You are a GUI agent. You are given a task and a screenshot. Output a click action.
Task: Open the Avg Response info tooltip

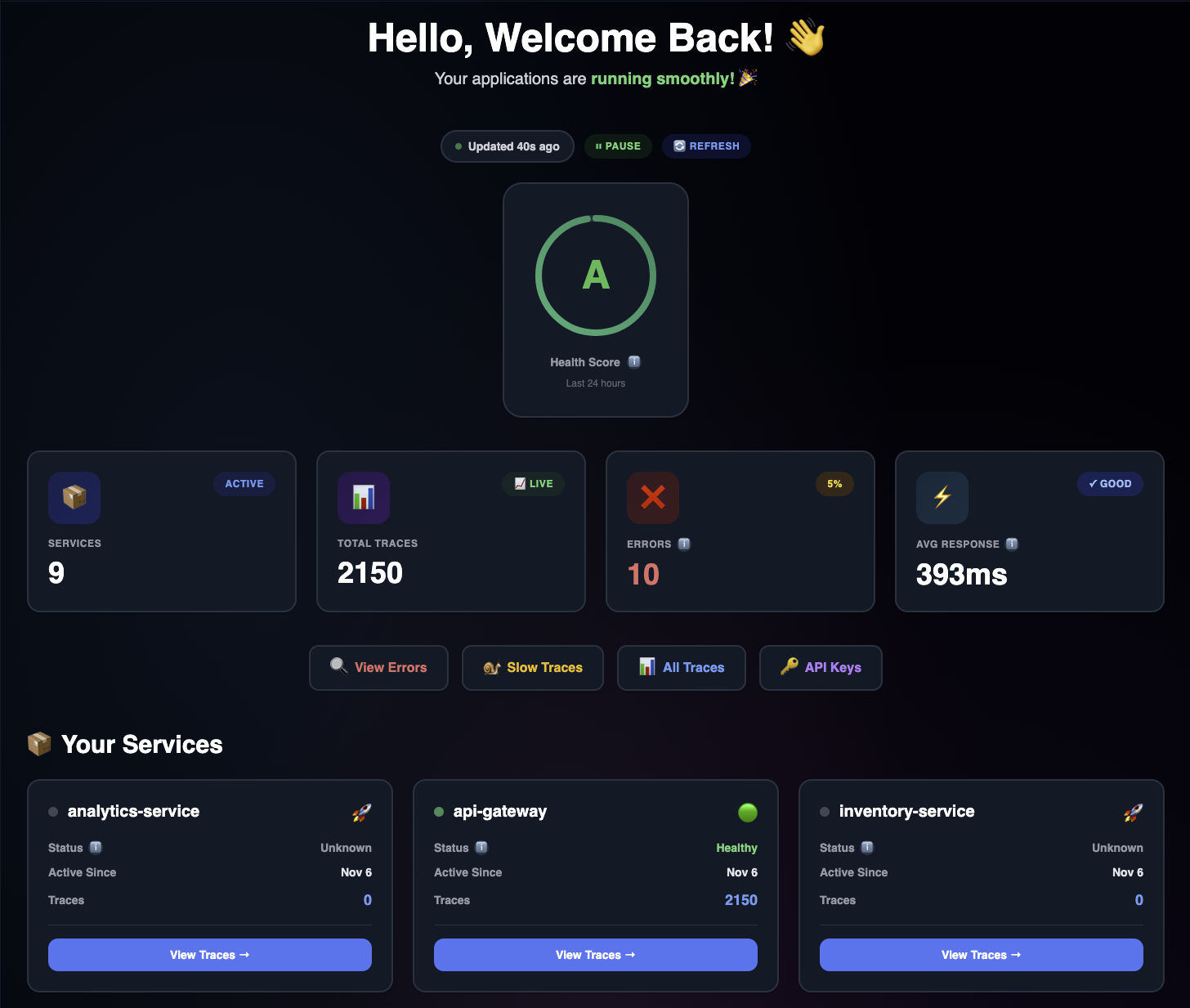(1012, 544)
